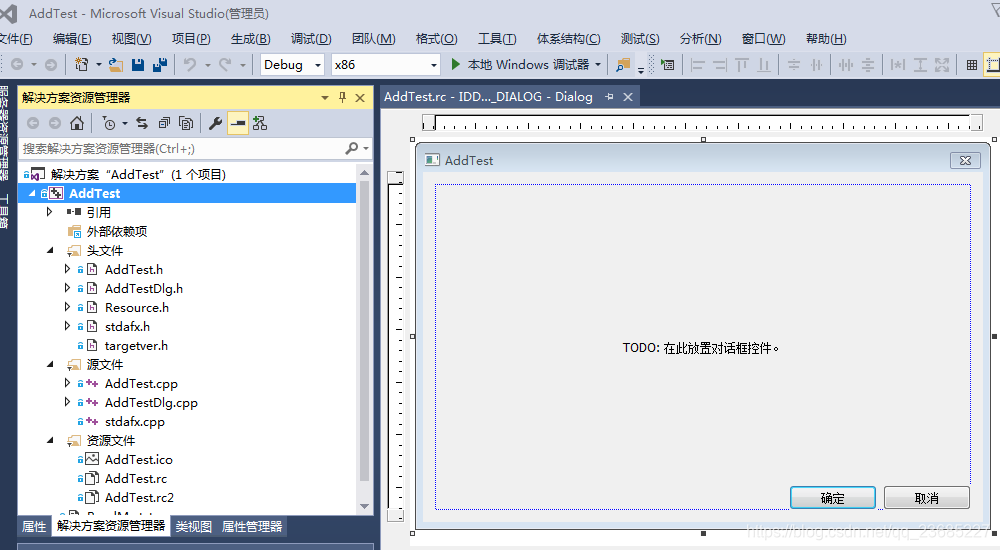Open the 格式(O) menu
The width and height of the screenshot is (1000, 550).
pyautogui.click(x=436, y=39)
